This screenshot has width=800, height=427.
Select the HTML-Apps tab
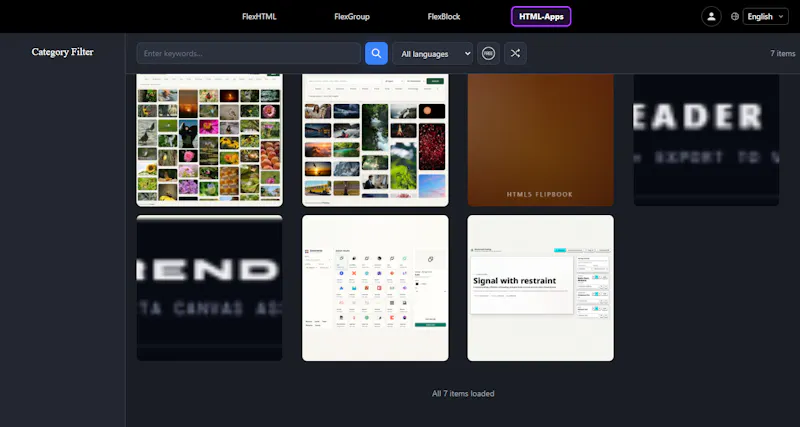click(541, 16)
